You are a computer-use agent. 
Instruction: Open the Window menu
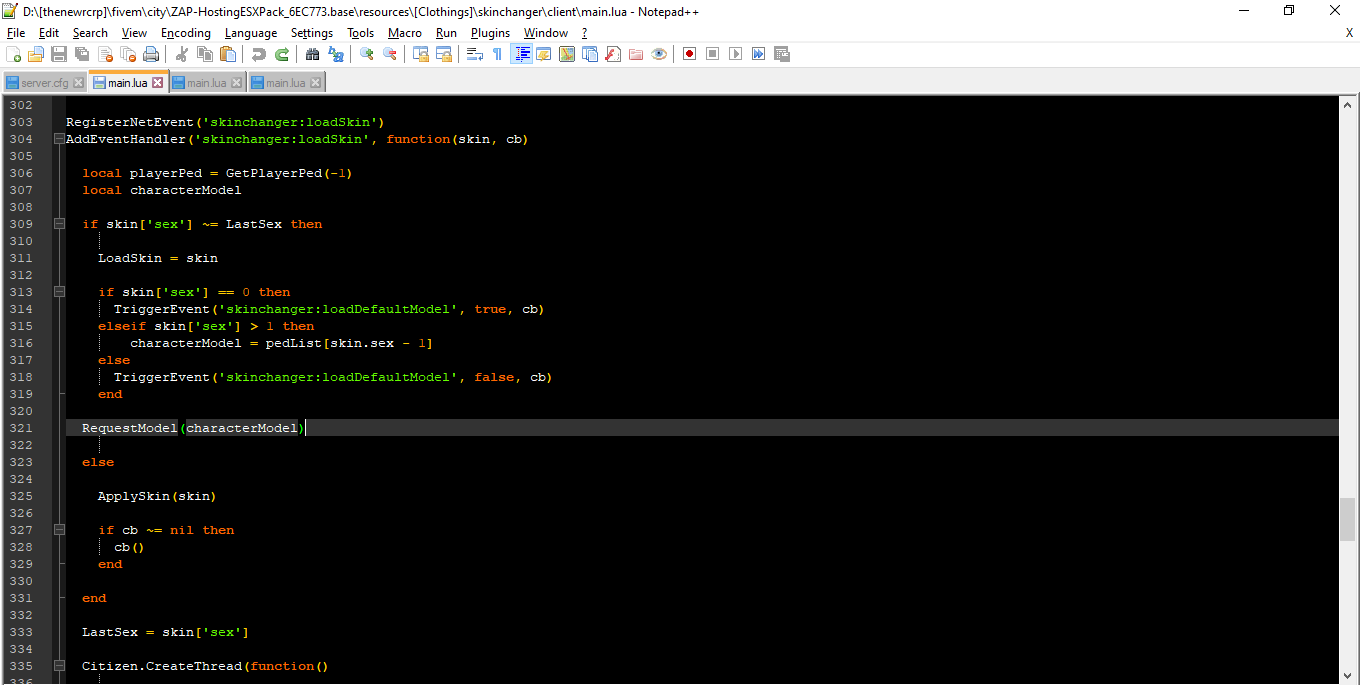coord(546,33)
